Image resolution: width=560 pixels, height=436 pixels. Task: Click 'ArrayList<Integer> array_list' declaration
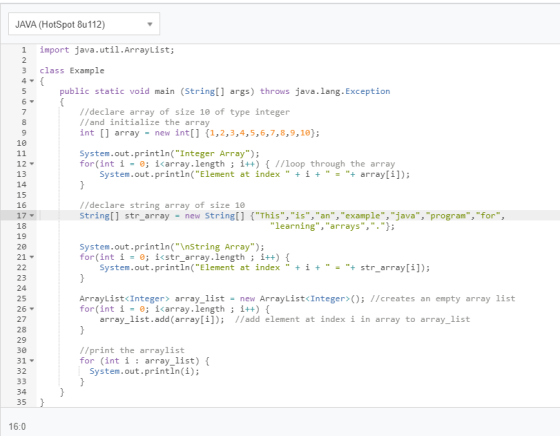coord(152,298)
